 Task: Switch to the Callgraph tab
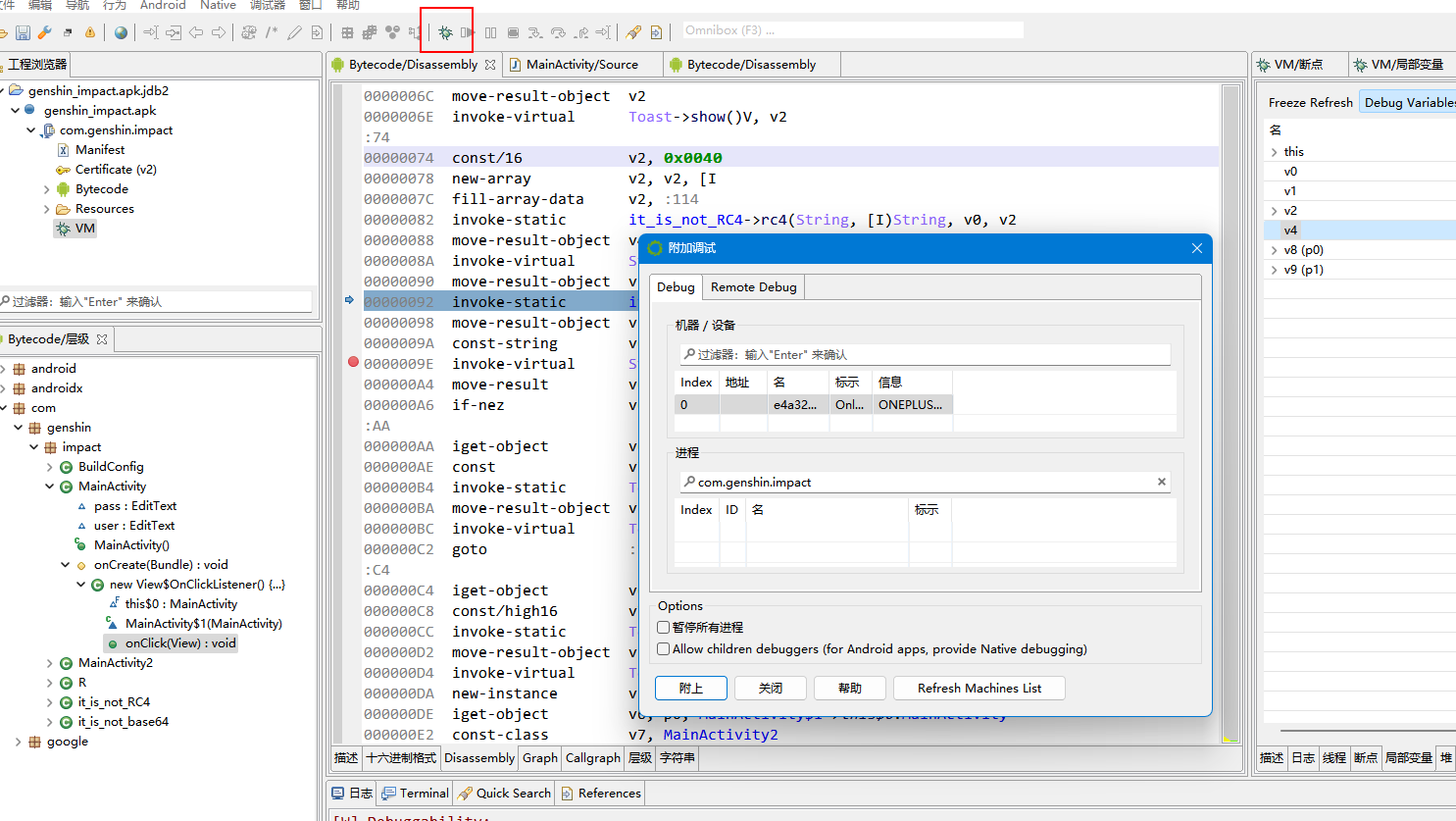[593, 757]
